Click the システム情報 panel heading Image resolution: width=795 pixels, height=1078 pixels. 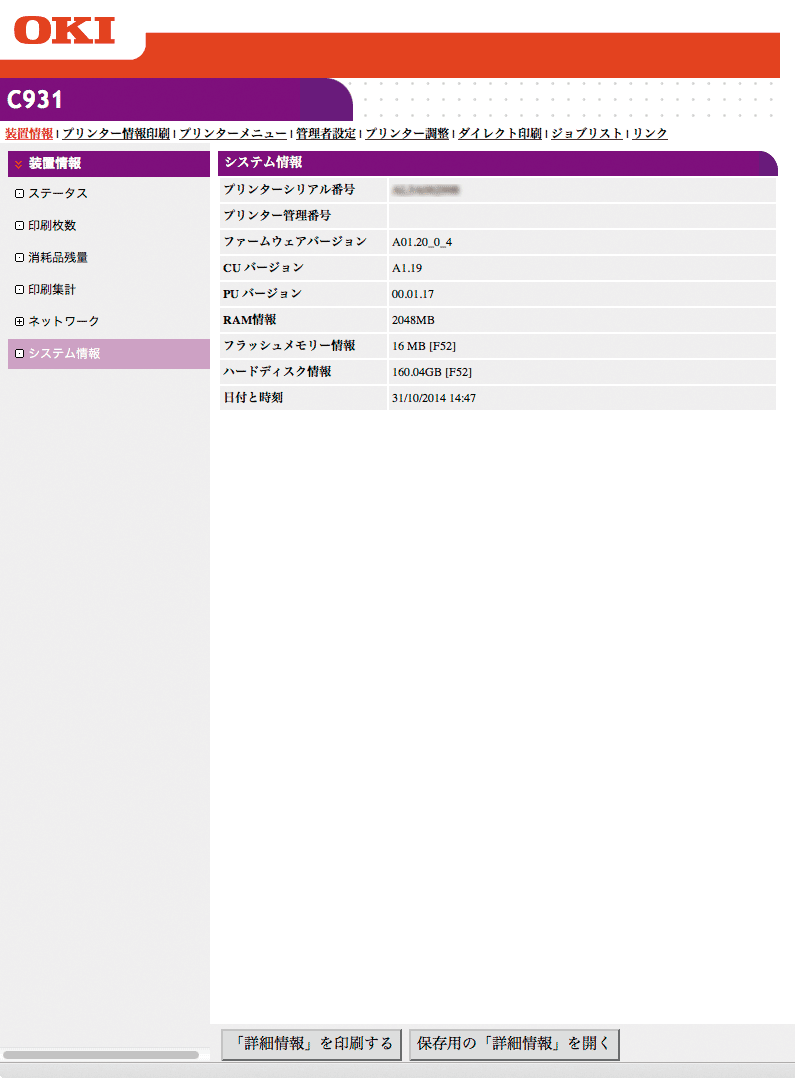[x=263, y=162]
